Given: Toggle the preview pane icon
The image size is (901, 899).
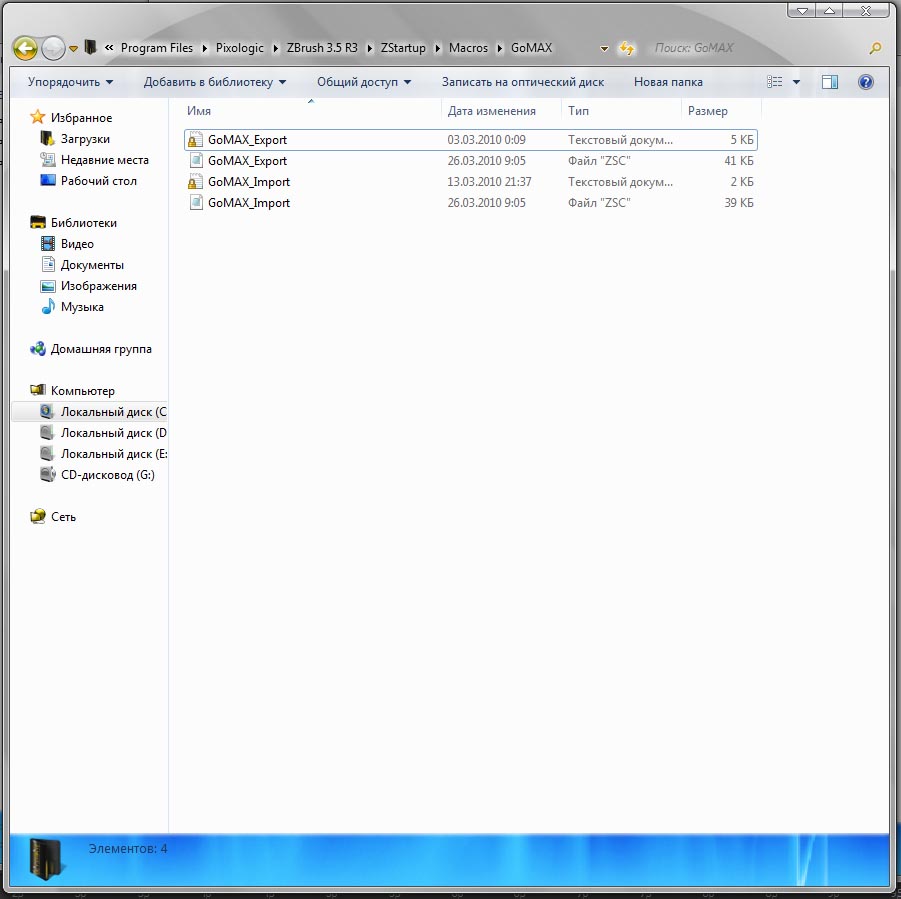Looking at the screenshot, I should tap(830, 82).
